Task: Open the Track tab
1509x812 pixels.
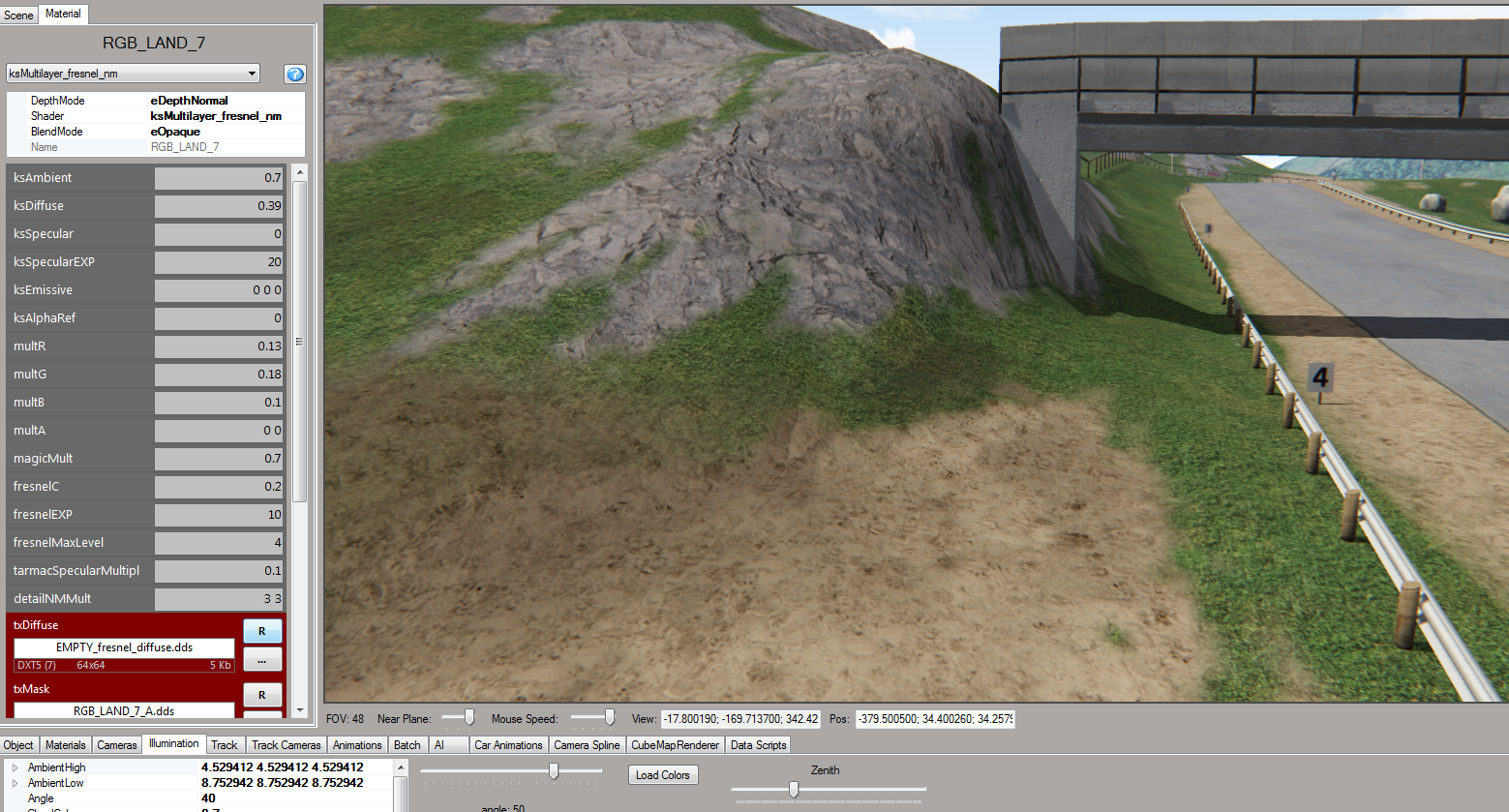Action: point(225,745)
